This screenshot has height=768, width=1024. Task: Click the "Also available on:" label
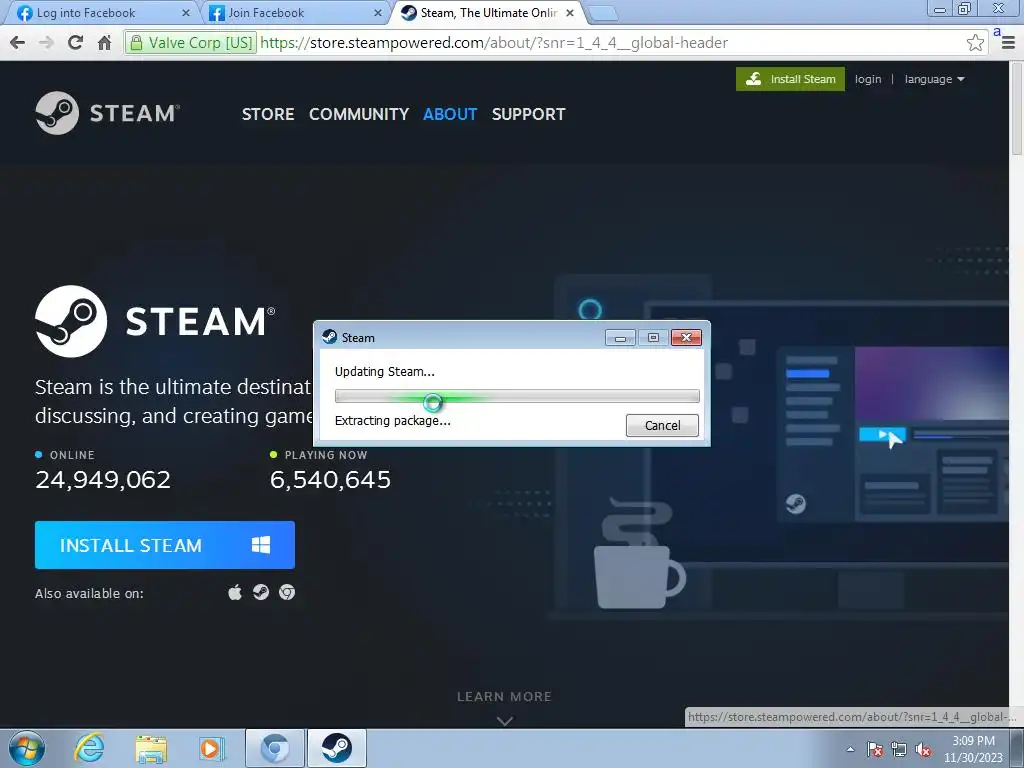89,594
